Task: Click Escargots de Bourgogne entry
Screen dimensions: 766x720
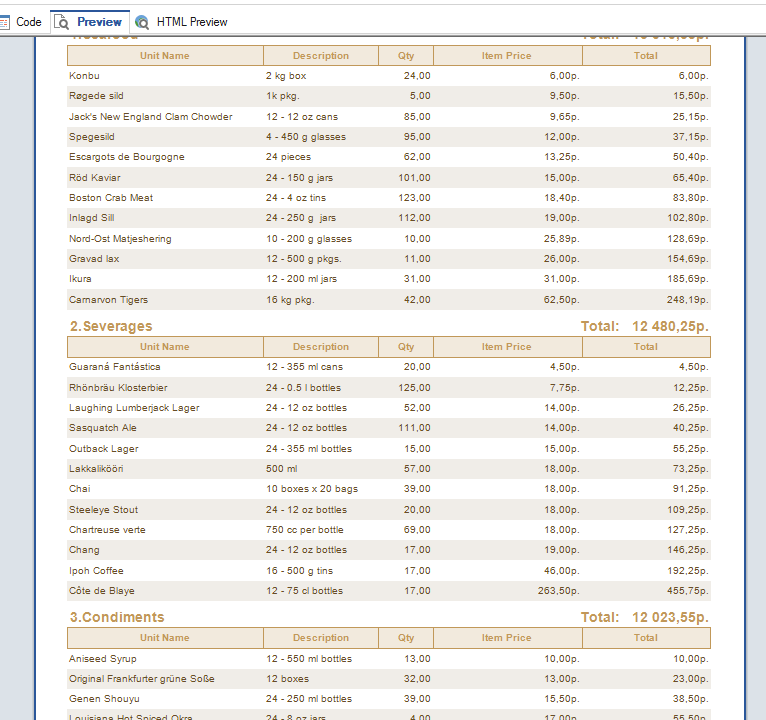Action: [x=127, y=157]
